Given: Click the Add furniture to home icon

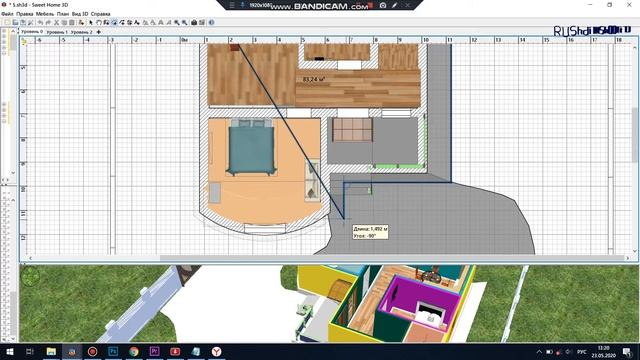Looking at the screenshot, I should click(x=82, y=22).
